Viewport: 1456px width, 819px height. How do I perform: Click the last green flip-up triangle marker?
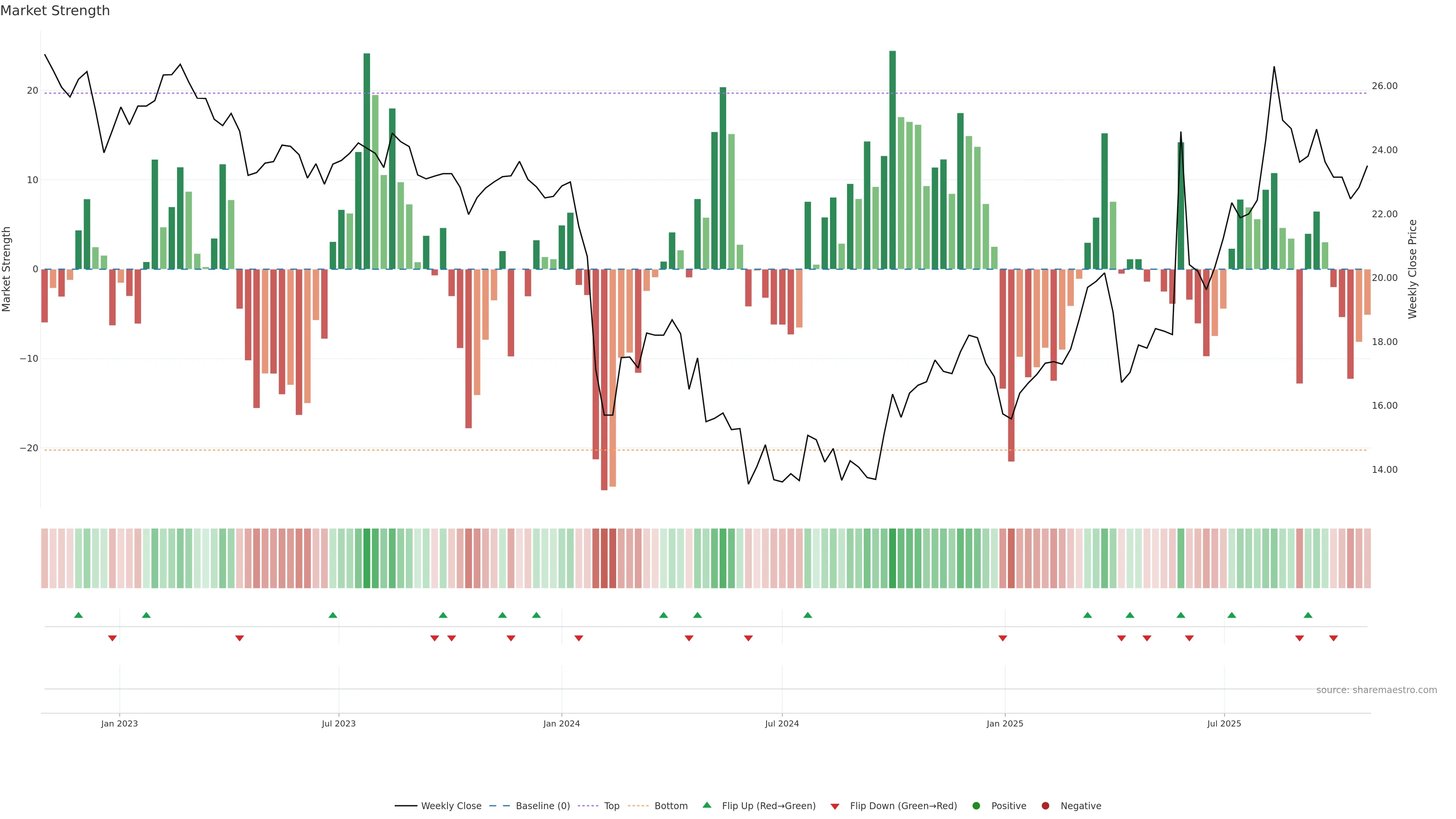(1308, 615)
